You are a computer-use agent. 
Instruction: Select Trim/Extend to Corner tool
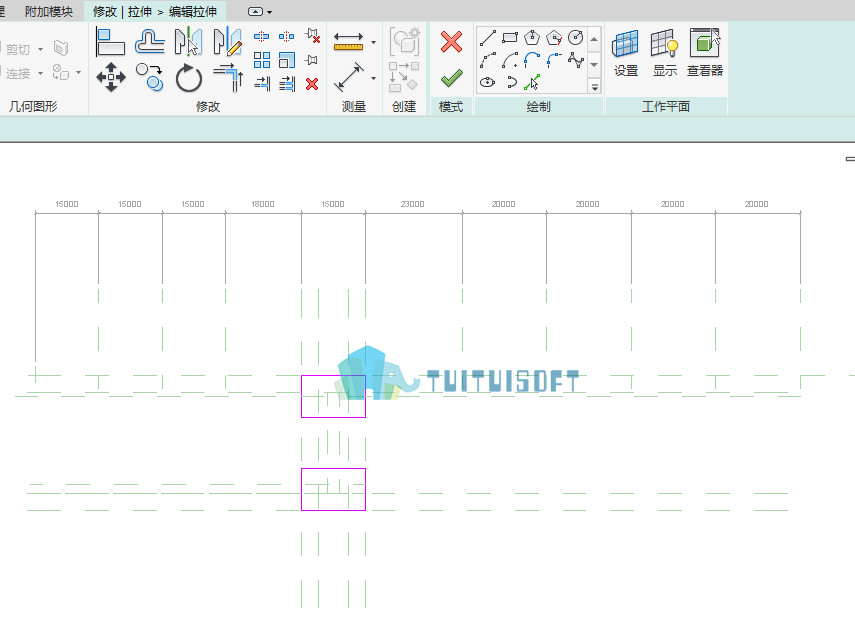(x=228, y=77)
